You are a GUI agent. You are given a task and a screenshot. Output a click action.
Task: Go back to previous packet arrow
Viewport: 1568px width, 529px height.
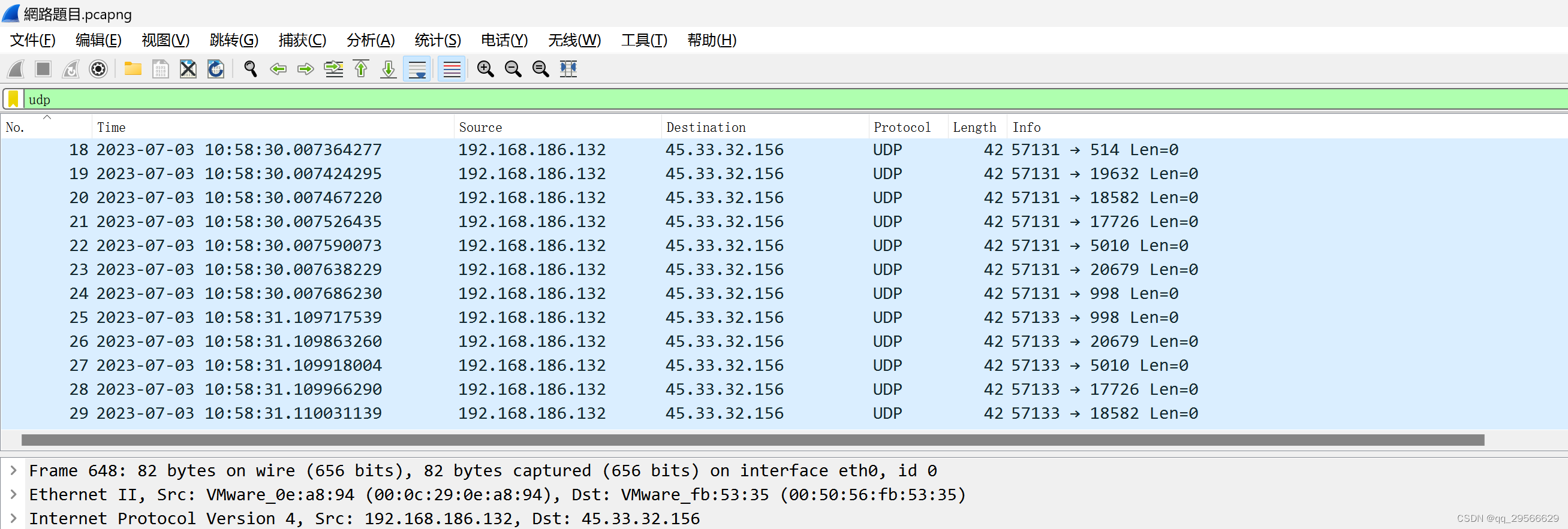278,69
